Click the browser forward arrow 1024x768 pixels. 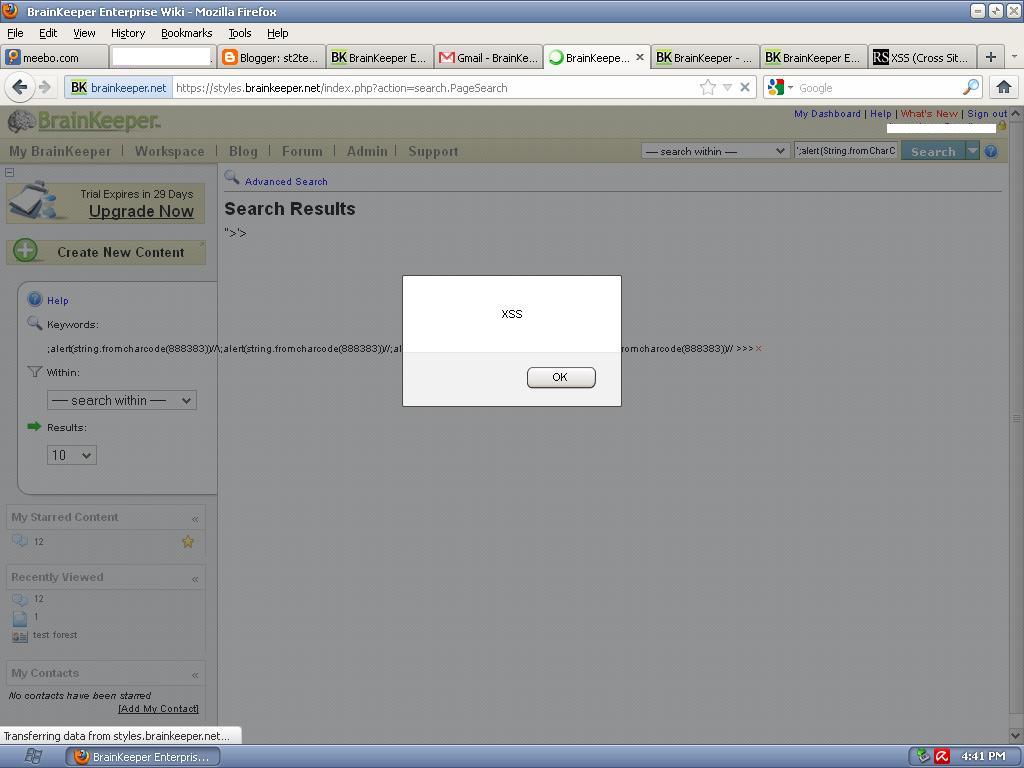pos(44,87)
